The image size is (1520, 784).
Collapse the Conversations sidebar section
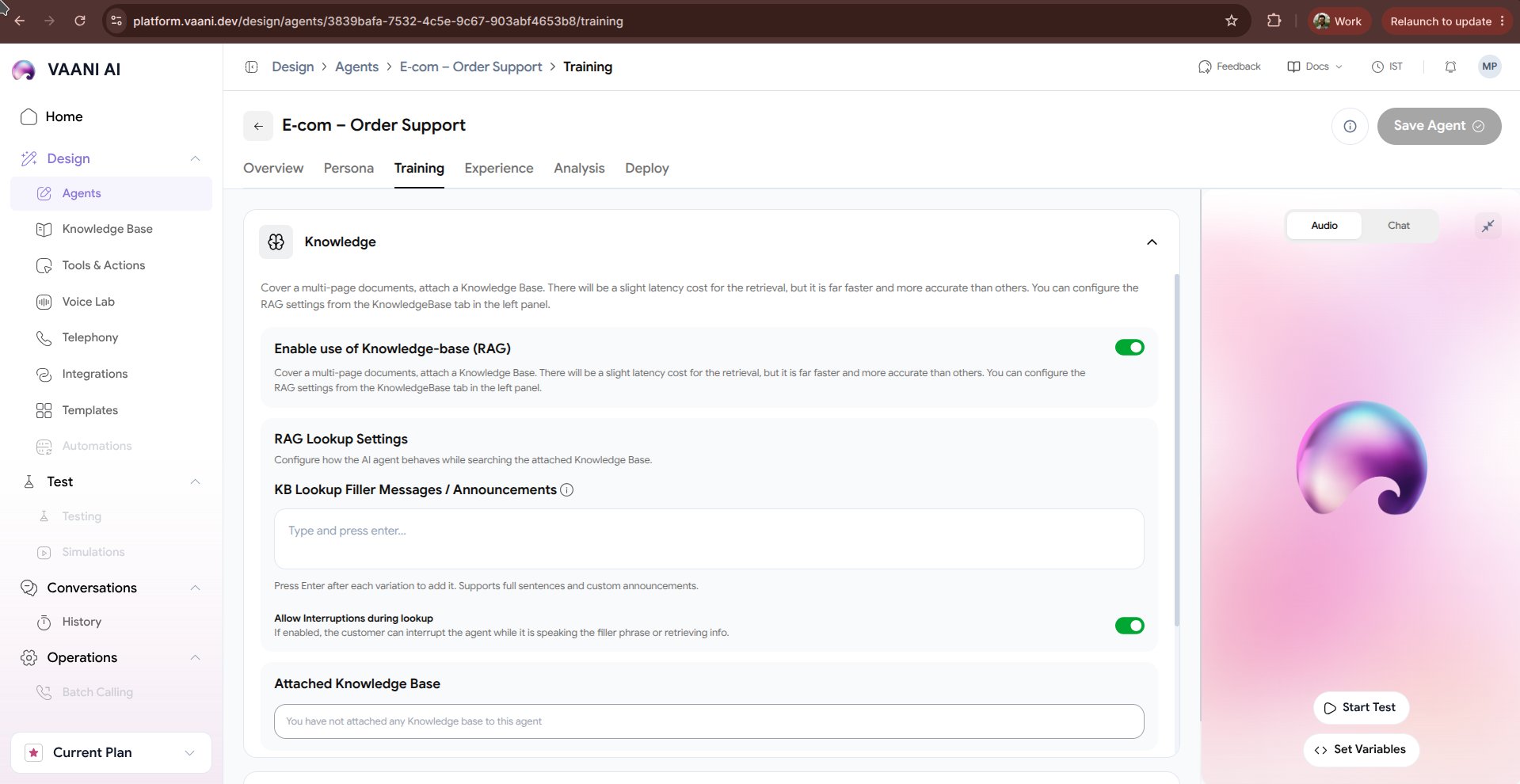coord(195,588)
